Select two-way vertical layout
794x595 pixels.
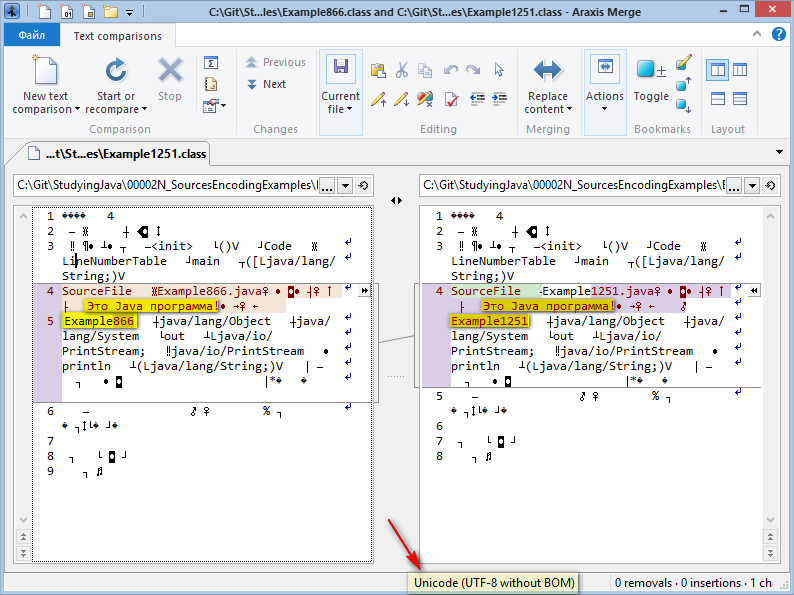717,70
